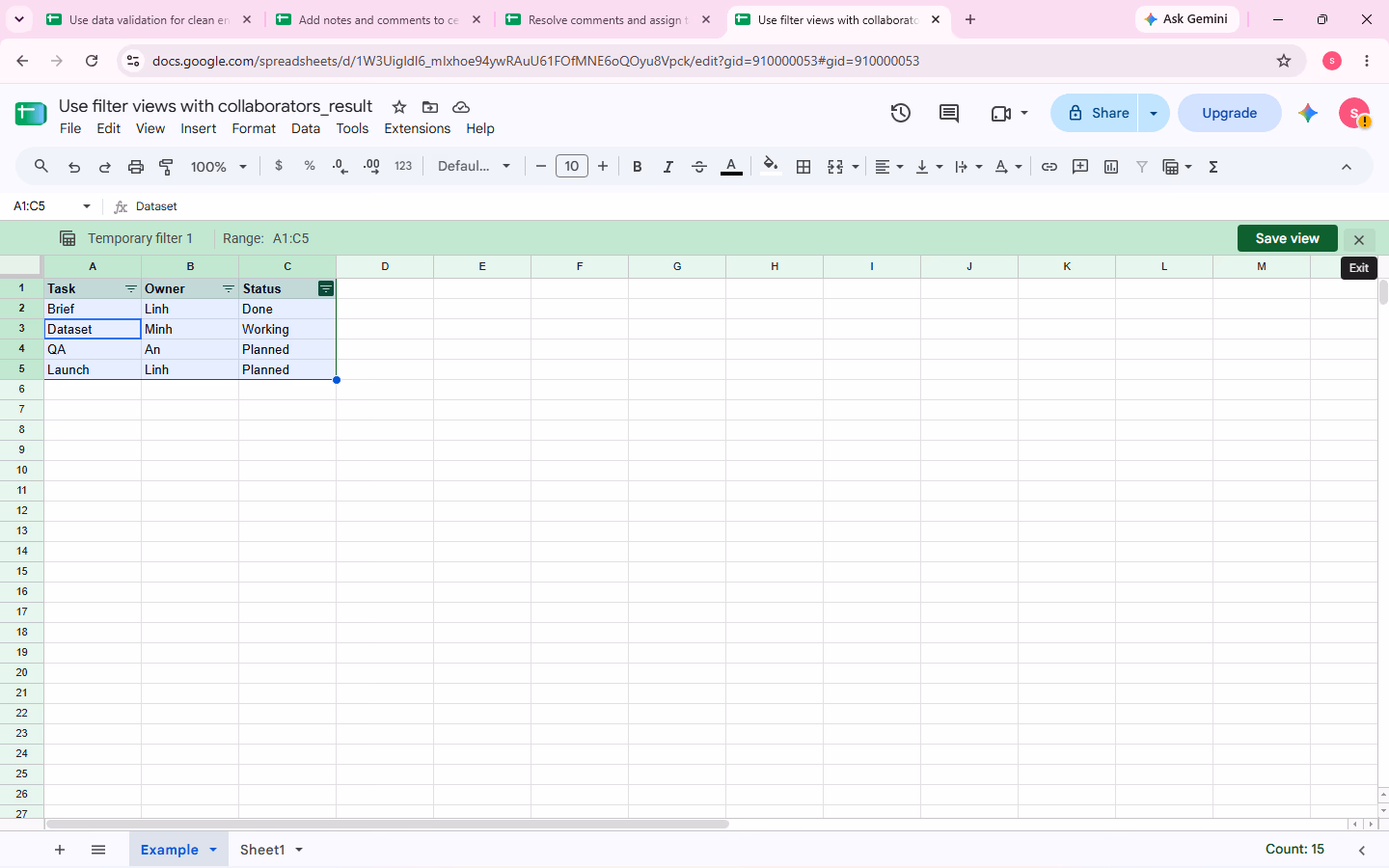Open the search menus magnifier icon
1389x868 pixels.
[41, 167]
